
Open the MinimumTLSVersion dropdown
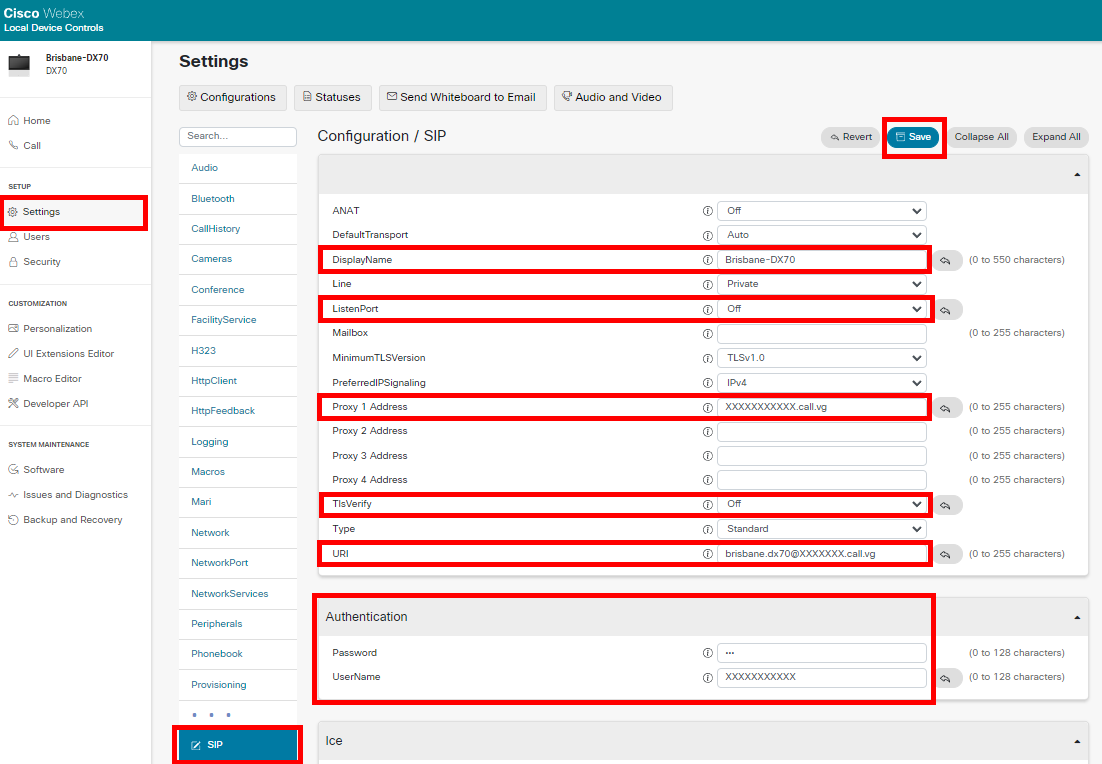click(x=822, y=358)
